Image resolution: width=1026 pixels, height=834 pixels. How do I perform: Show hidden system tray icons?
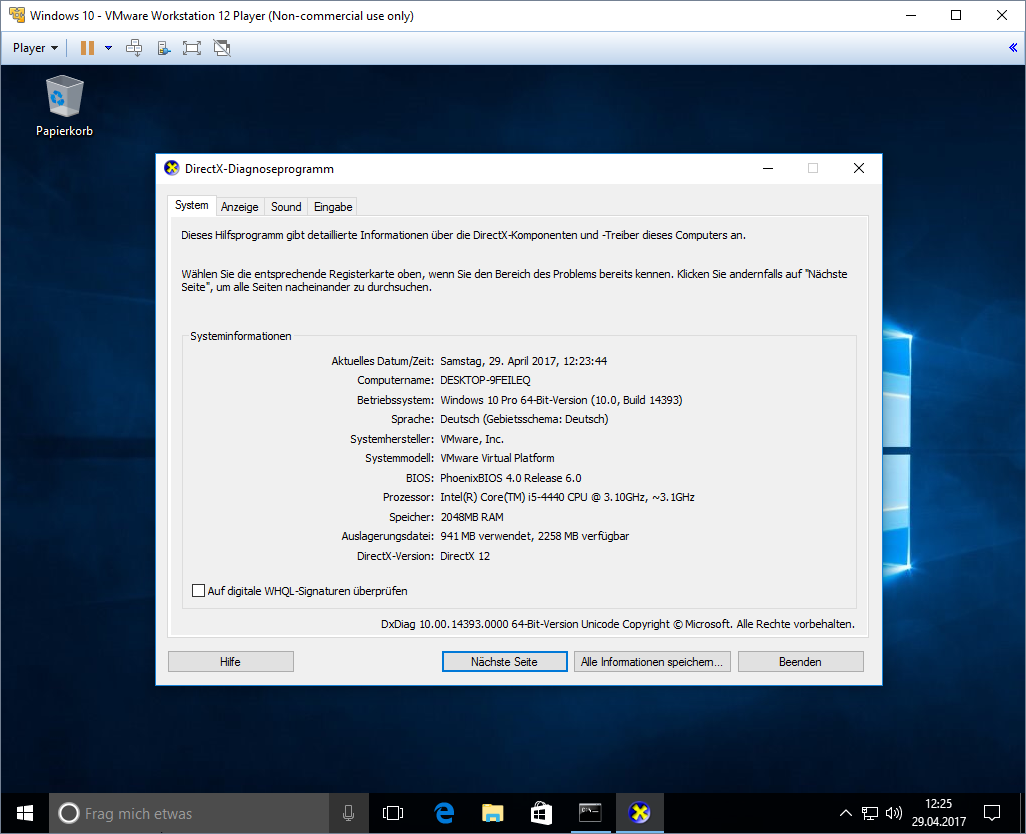[x=845, y=813]
